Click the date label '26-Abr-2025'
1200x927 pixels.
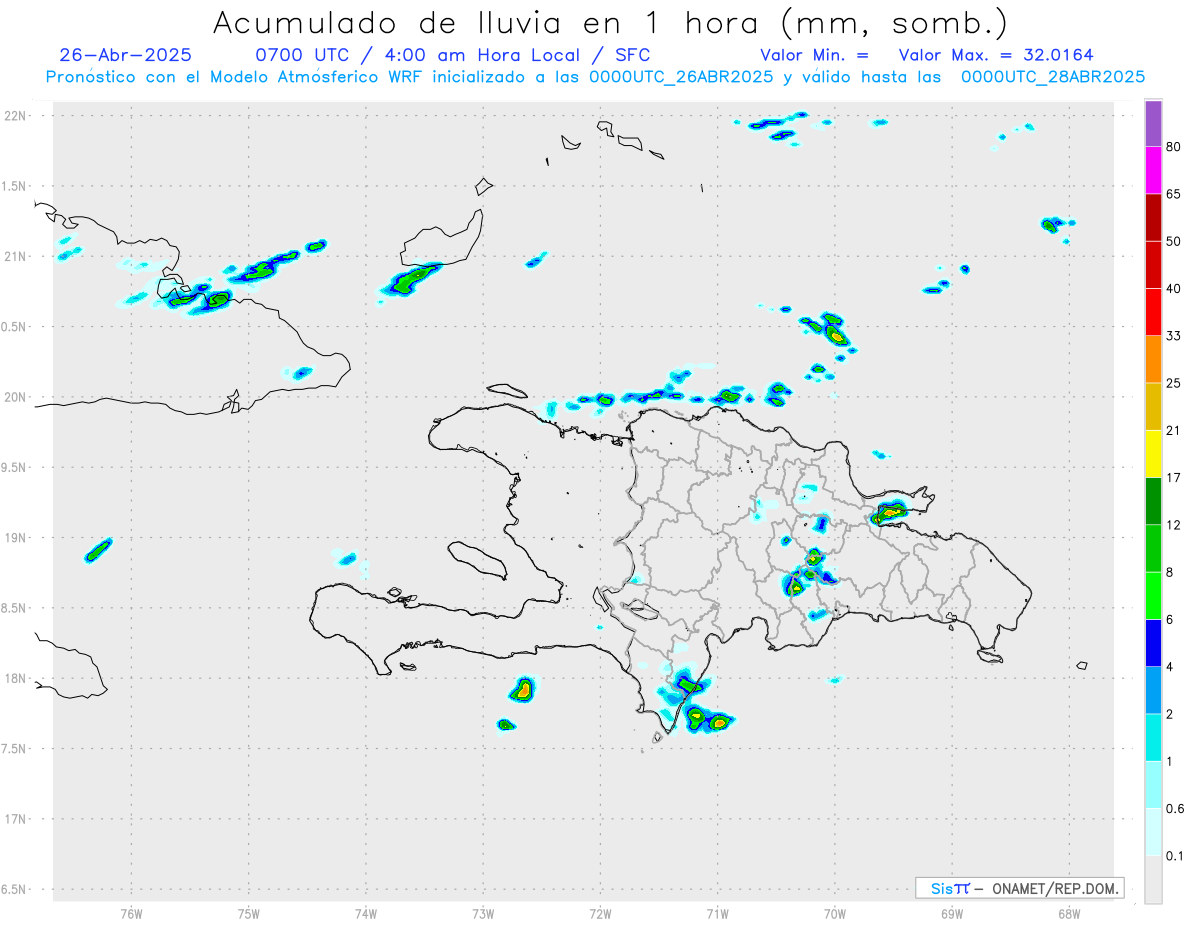point(125,55)
